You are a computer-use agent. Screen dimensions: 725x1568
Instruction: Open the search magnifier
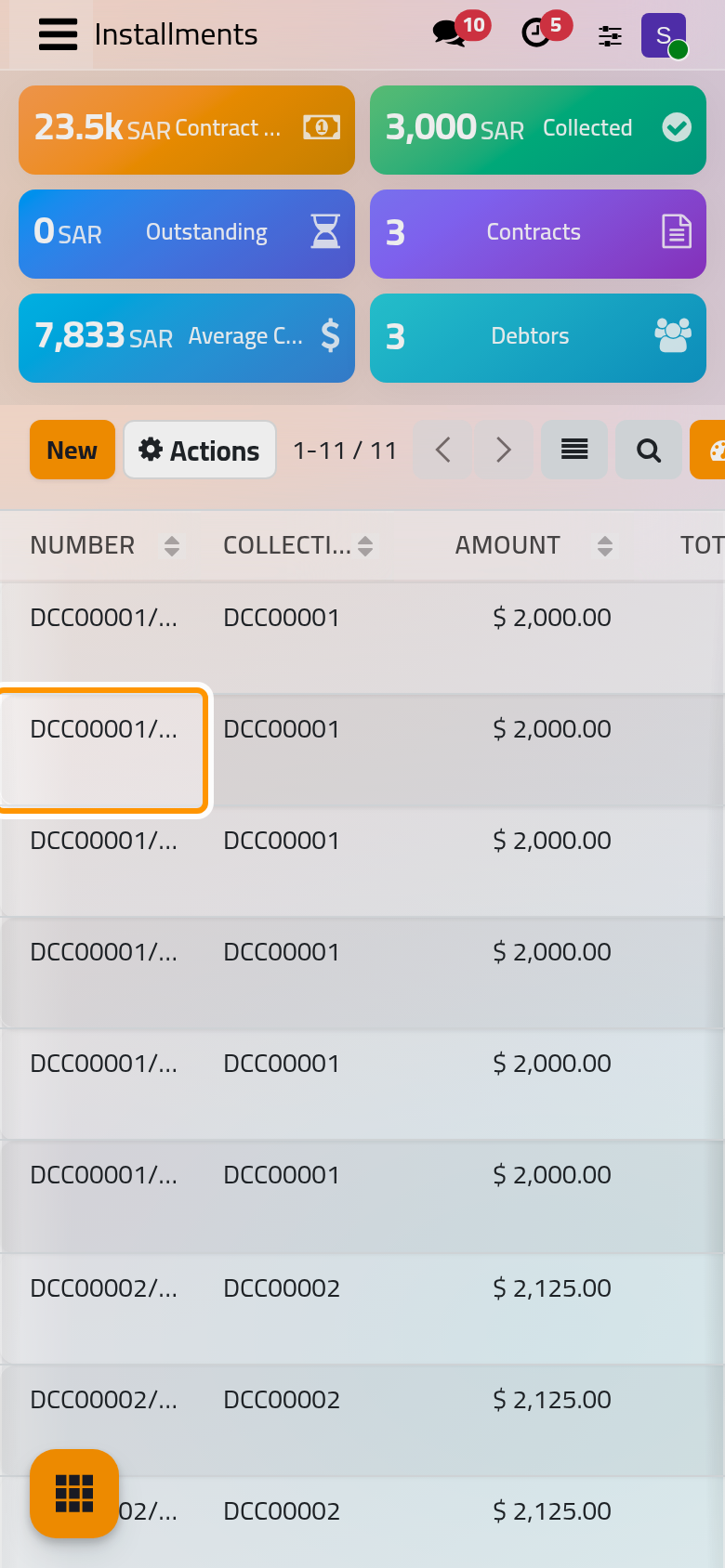tap(649, 450)
